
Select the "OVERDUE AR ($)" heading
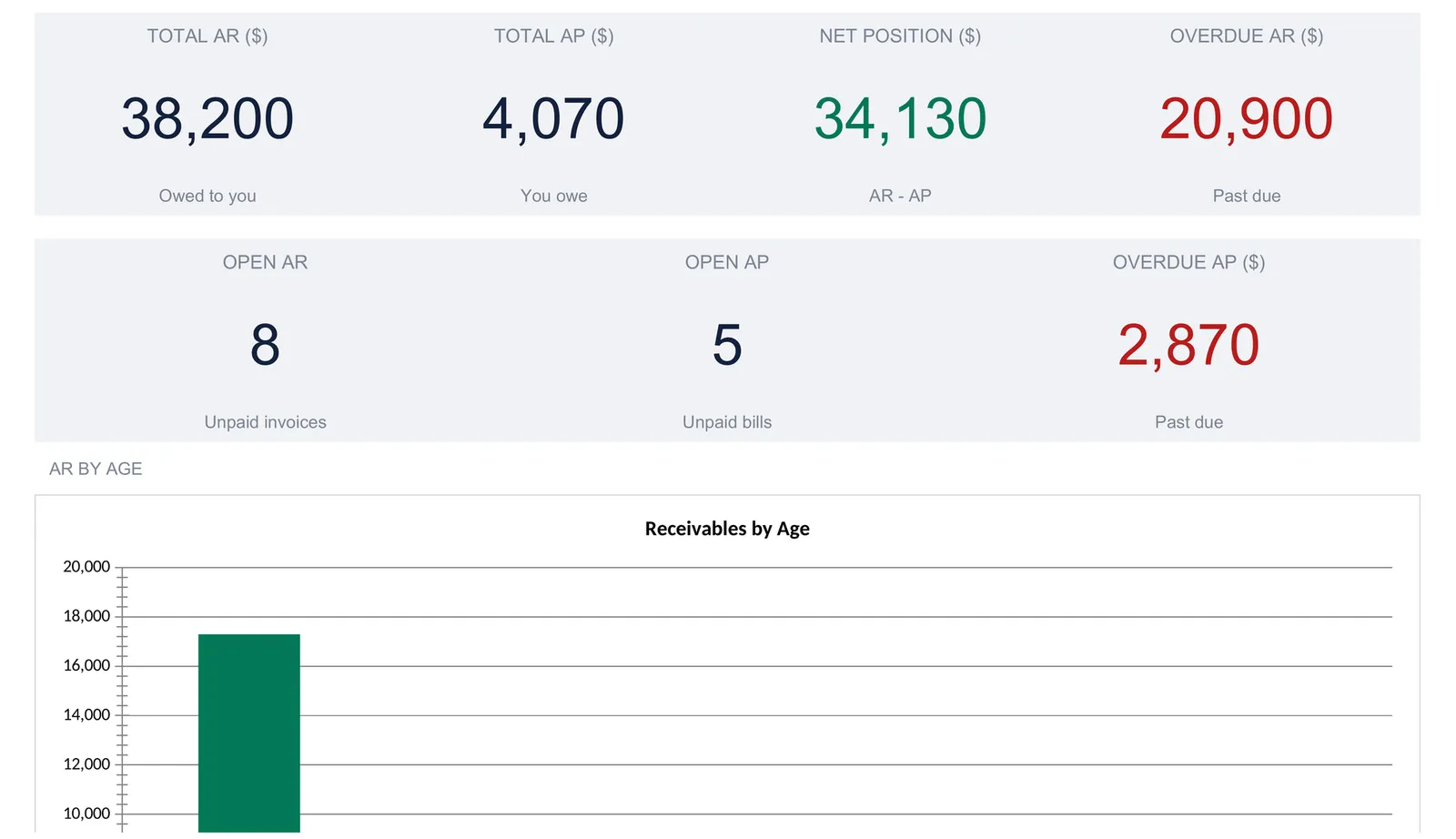tap(1247, 36)
